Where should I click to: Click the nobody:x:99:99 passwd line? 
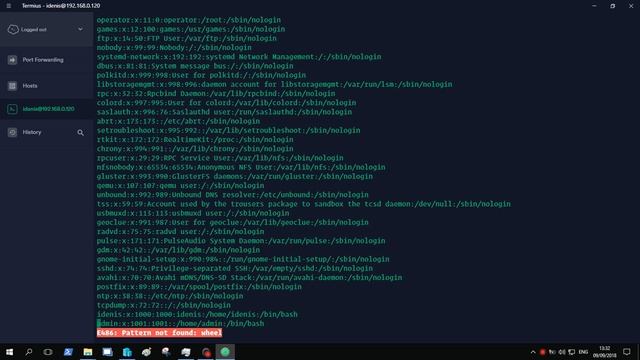174,48
